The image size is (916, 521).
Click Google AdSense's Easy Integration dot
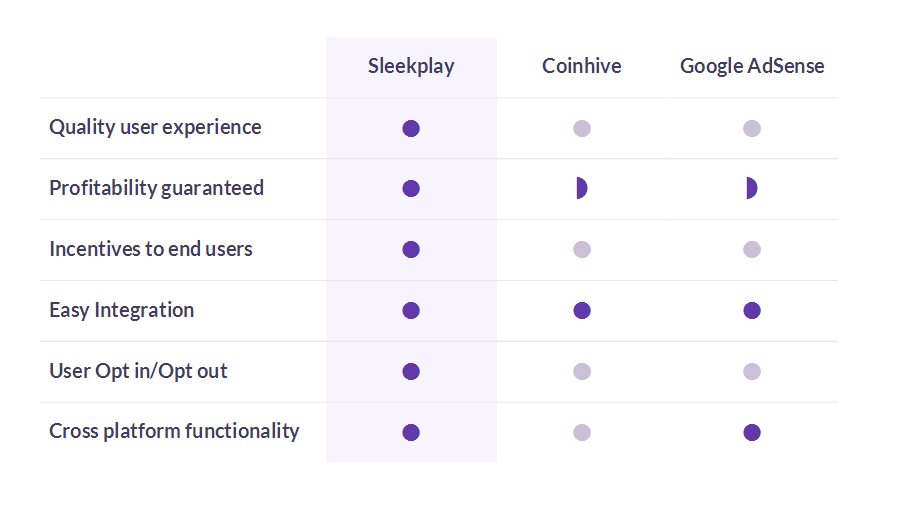[x=752, y=311]
